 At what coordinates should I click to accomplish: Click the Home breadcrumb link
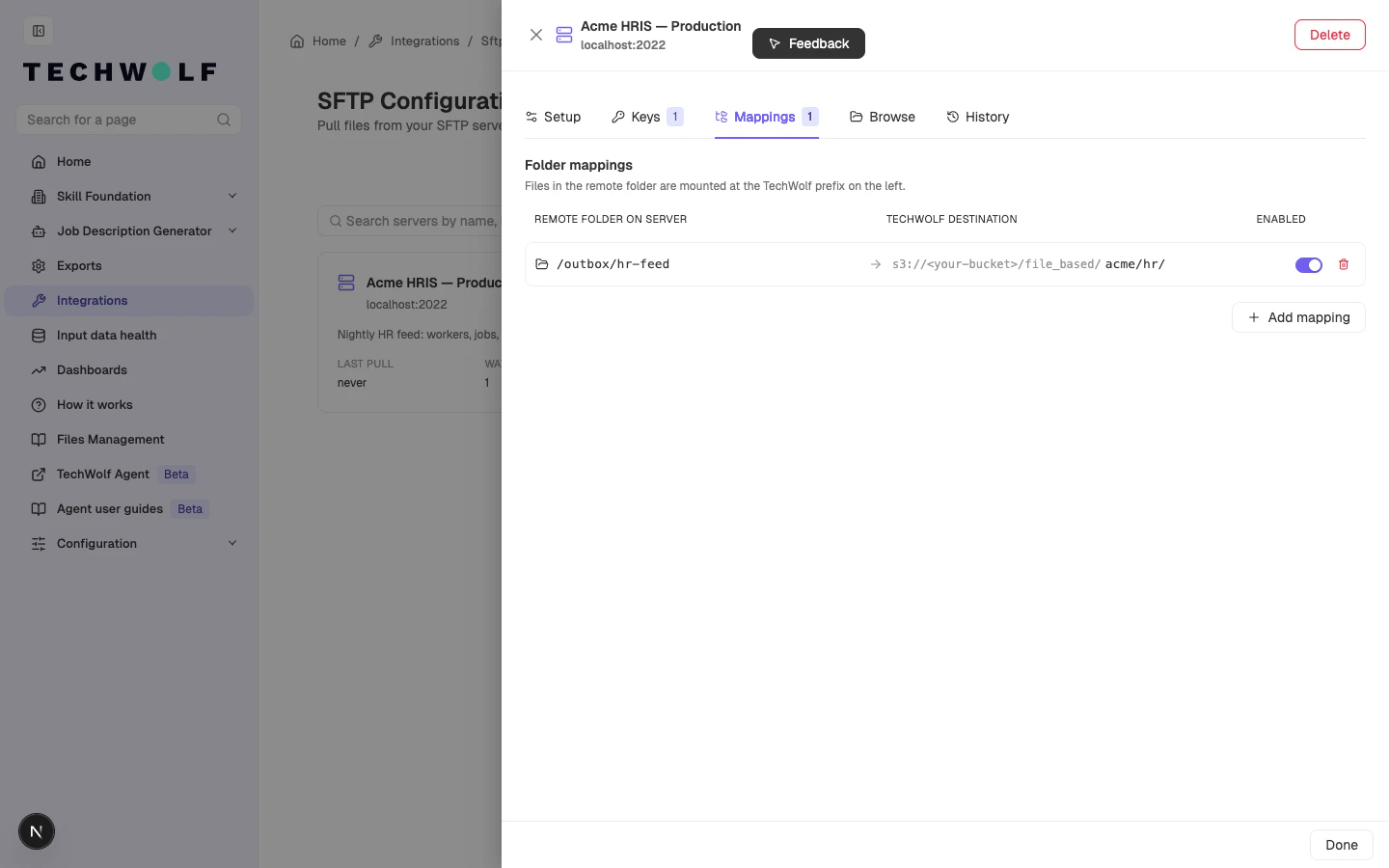click(x=318, y=41)
